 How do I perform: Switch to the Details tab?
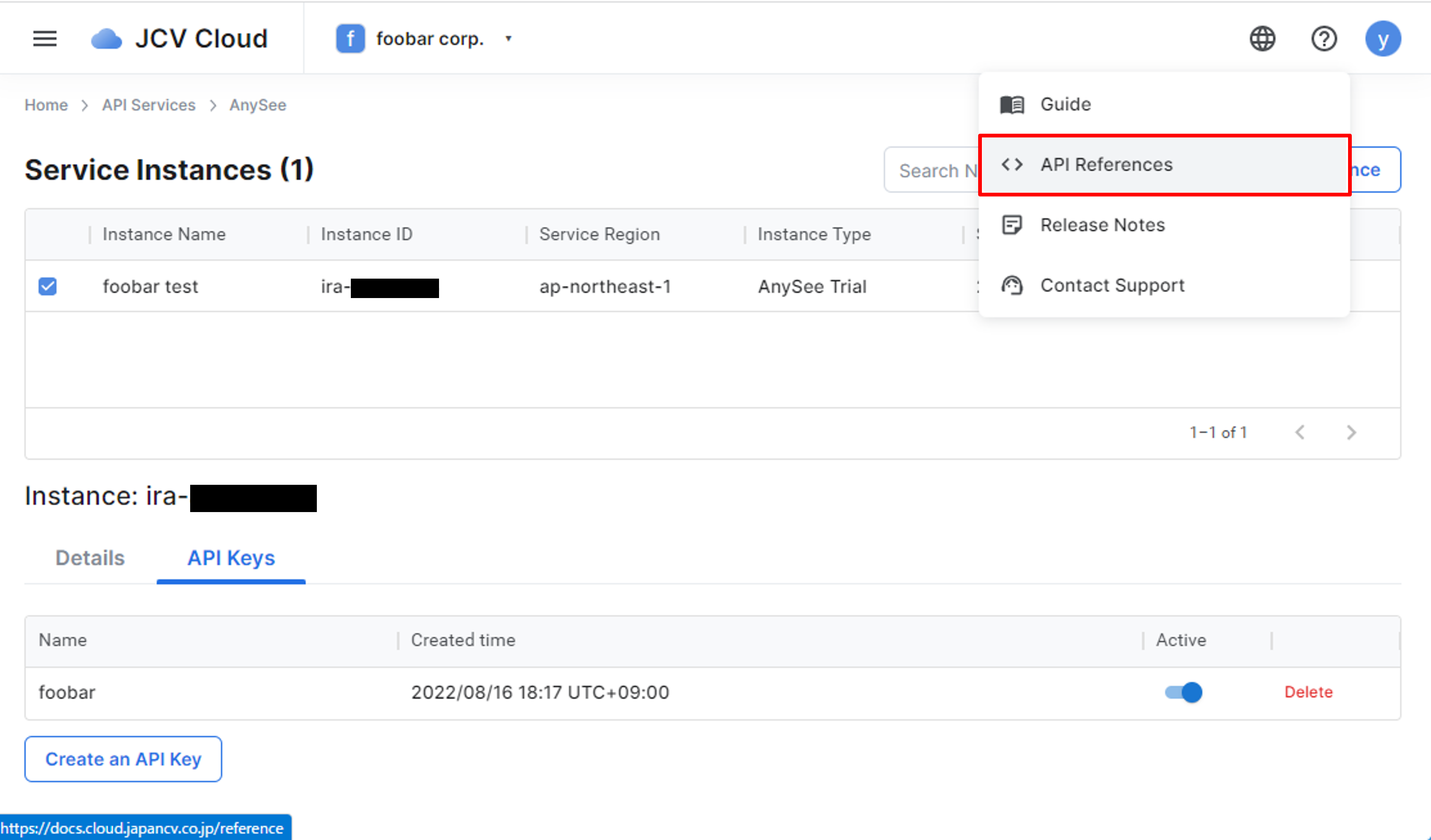[90, 558]
